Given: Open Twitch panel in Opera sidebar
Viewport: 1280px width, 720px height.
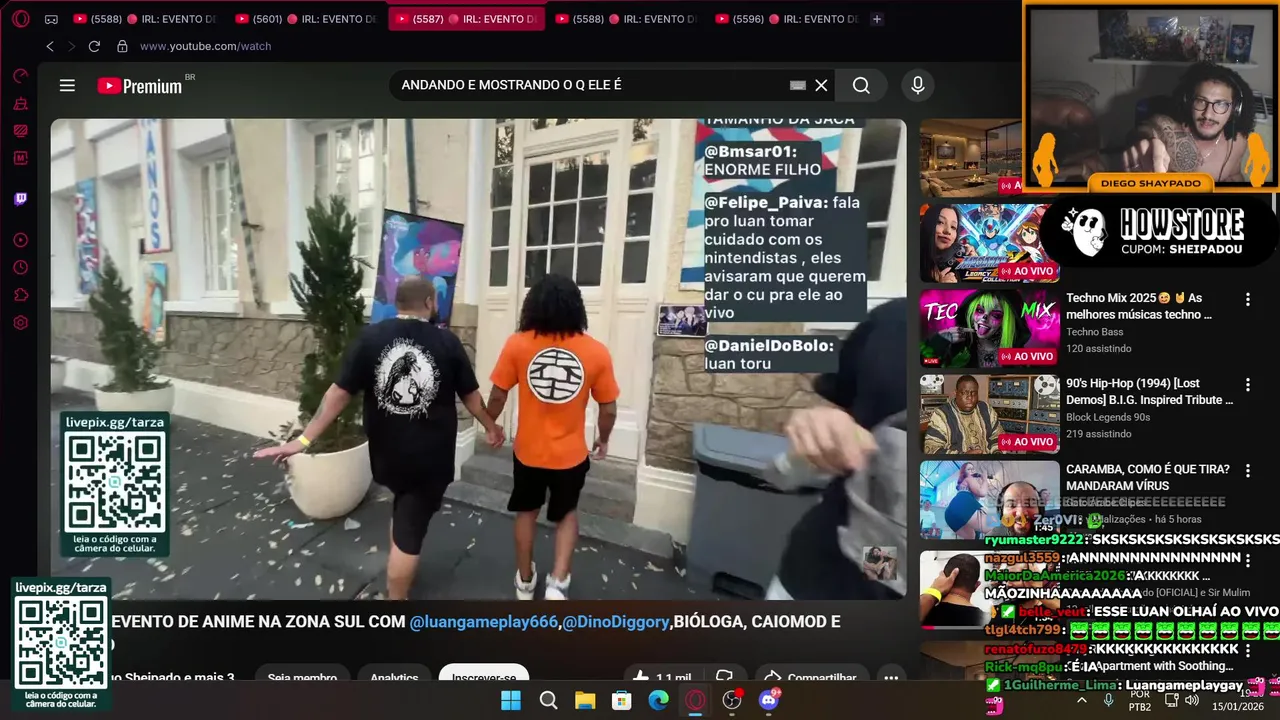Looking at the screenshot, I should tap(21, 199).
